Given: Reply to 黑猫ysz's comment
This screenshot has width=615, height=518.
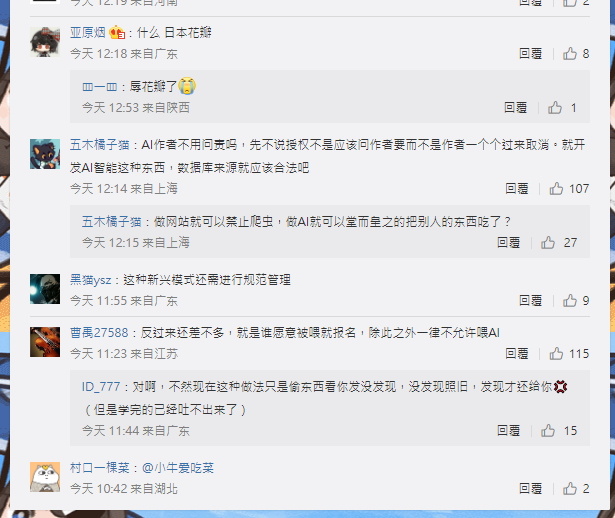Looking at the screenshot, I should [x=530, y=301].
